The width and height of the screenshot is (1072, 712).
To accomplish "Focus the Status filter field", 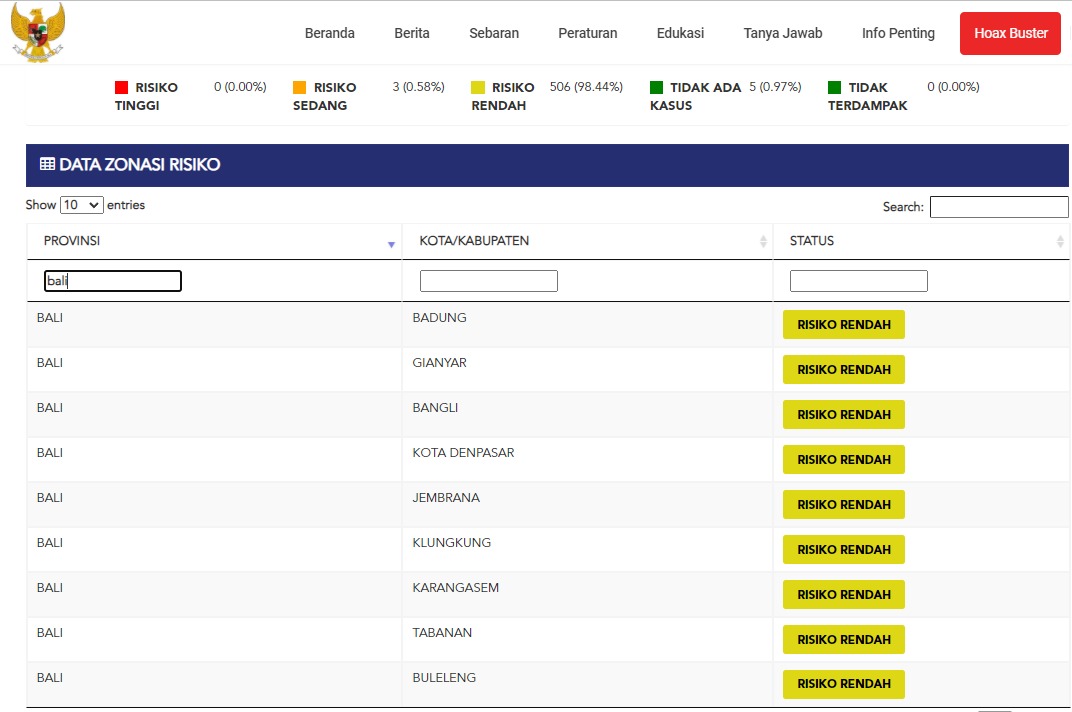I will coord(859,281).
